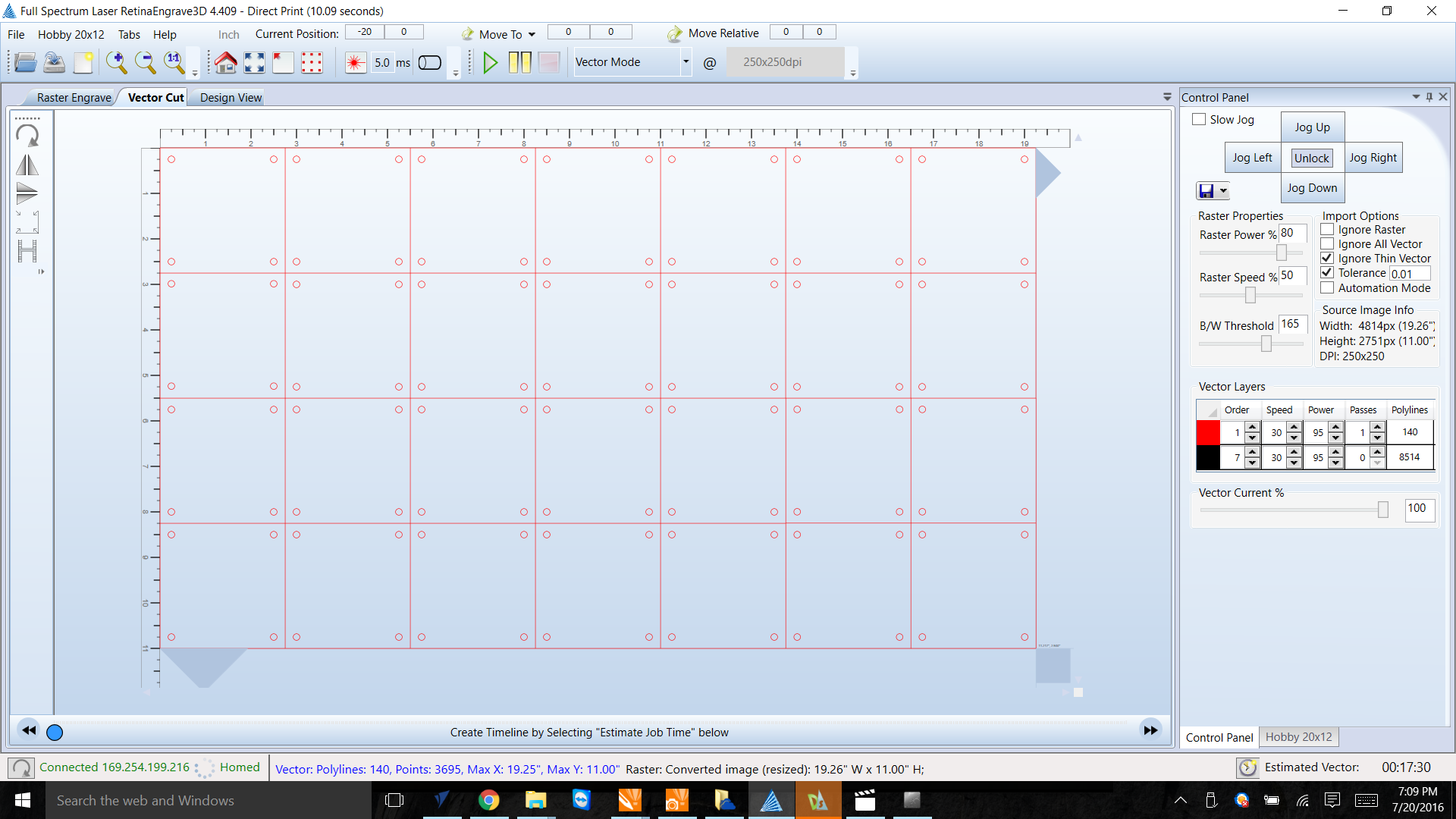The height and width of the screenshot is (819, 1456).
Task: Click the red dotted perimeter icon
Action: [312, 62]
